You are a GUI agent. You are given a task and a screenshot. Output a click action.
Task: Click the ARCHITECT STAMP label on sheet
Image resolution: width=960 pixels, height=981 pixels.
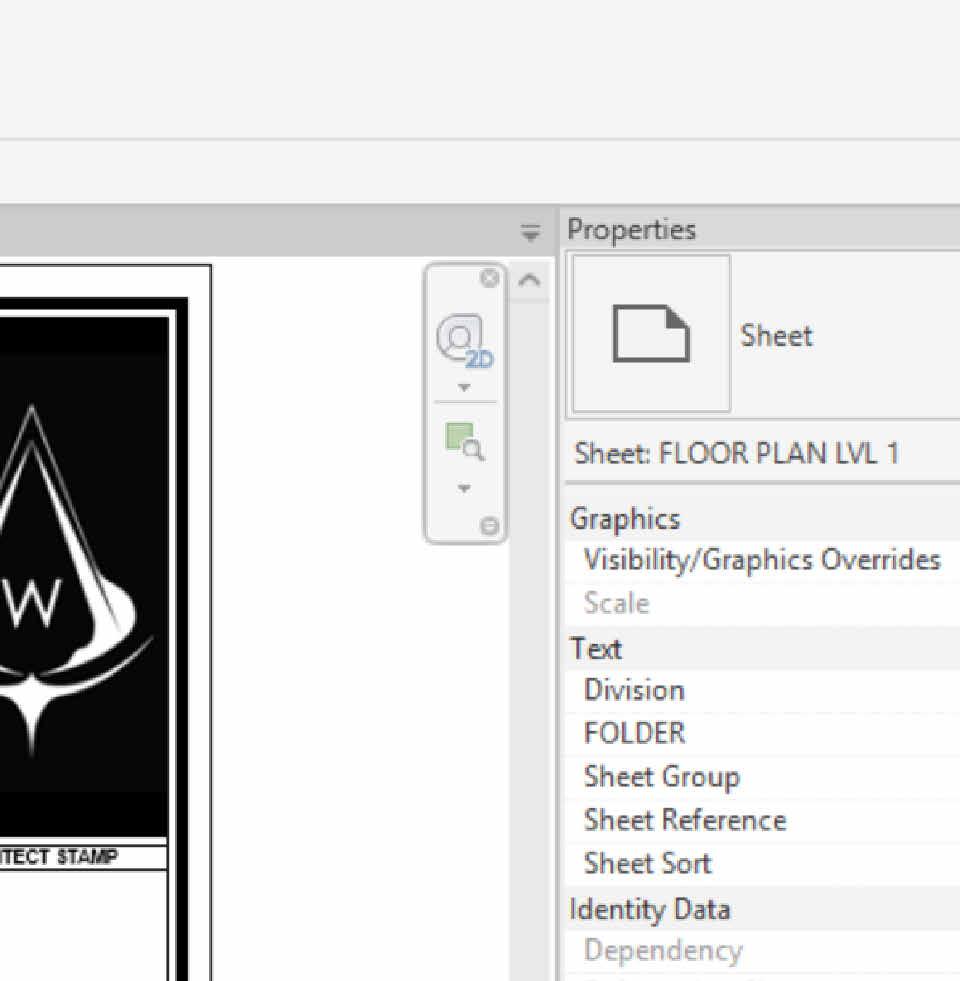tap(58, 856)
